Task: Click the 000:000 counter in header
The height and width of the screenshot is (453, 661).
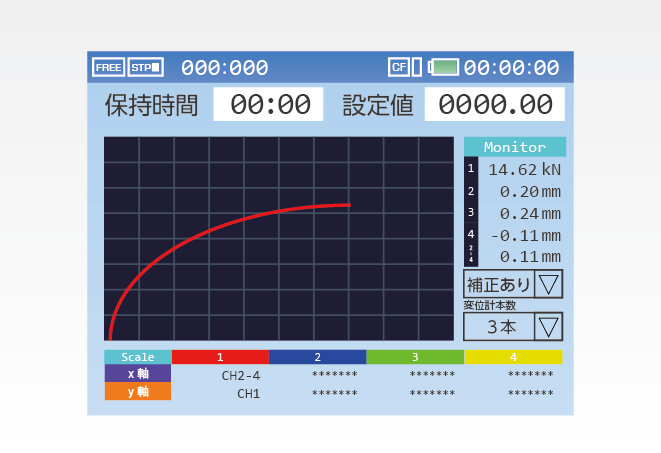Action: pyautogui.click(x=225, y=67)
